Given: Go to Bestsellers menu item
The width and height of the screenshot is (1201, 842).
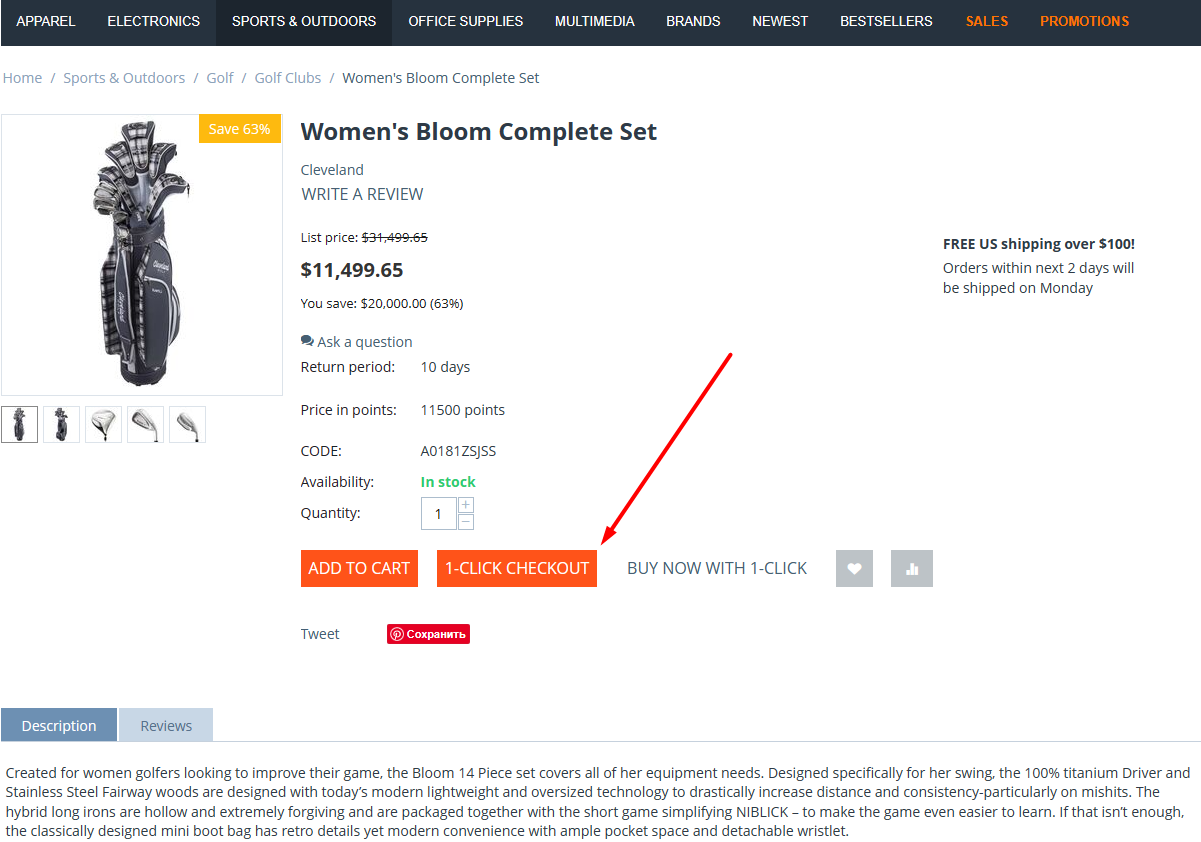Looking at the screenshot, I should (886, 21).
